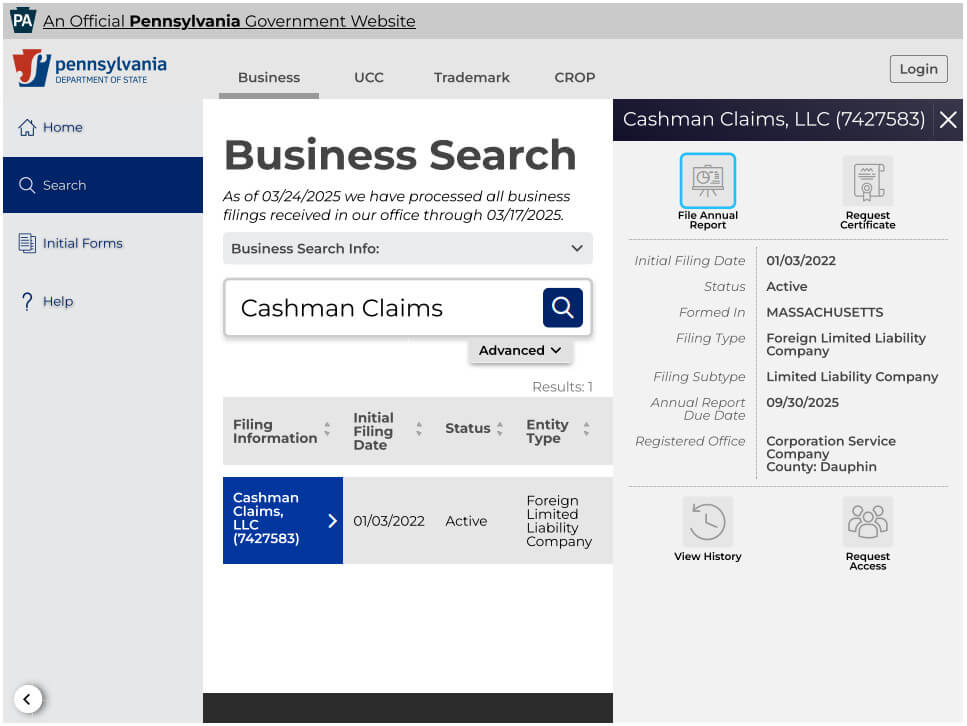This screenshot has width=967, height=726.
Task: Close the Cashman Claims details panel
Action: click(x=948, y=120)
